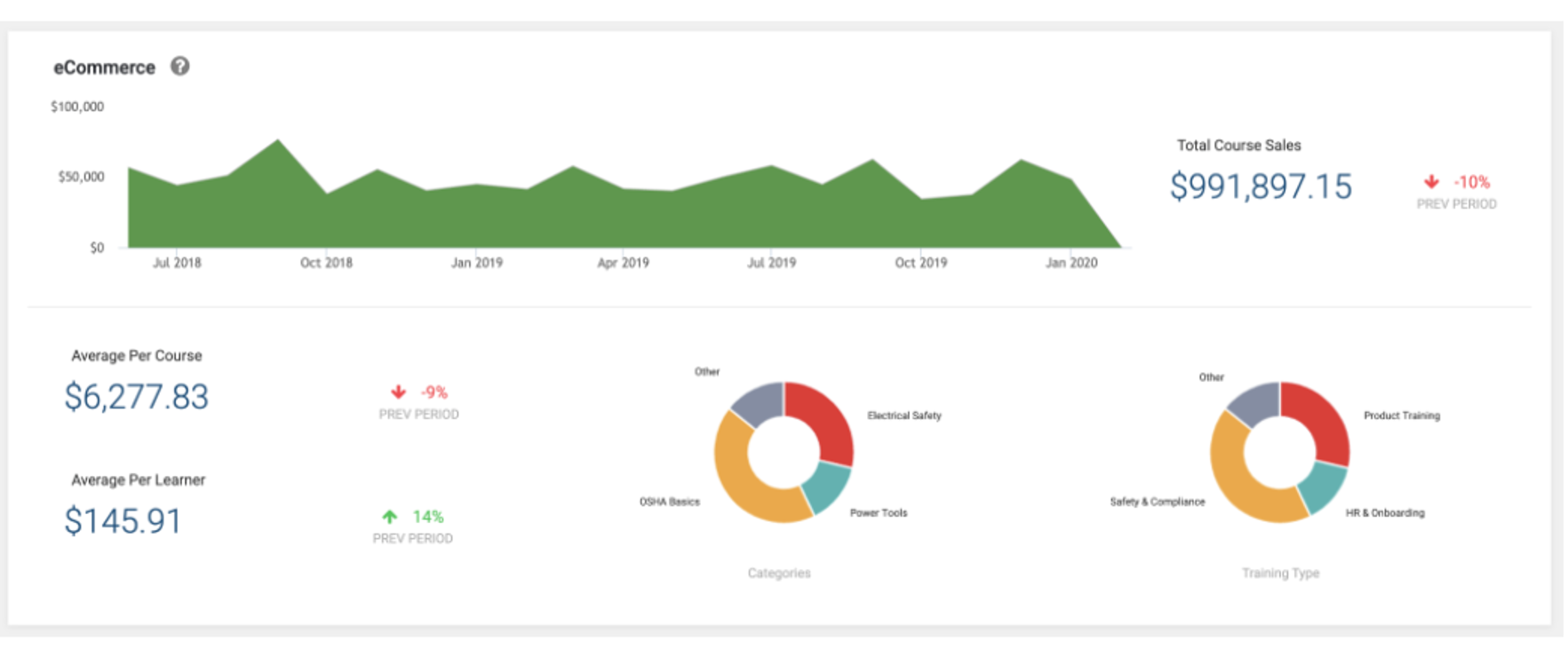The width and height of the screenshot is (1568, 649).
Task: Click PREV PERIOD under the -9% indicator
Action: (x=418, y=415)
